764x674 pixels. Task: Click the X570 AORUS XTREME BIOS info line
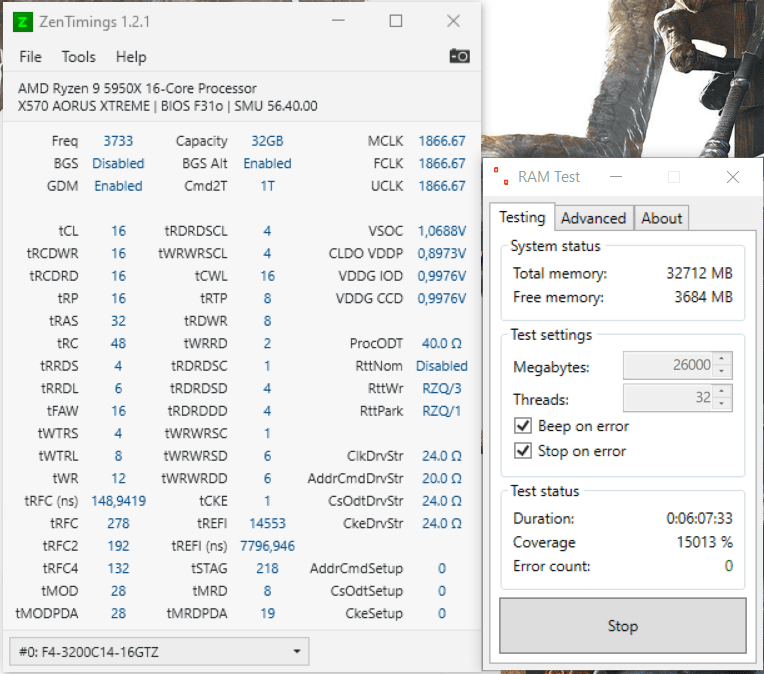click(x=168, y=106)
